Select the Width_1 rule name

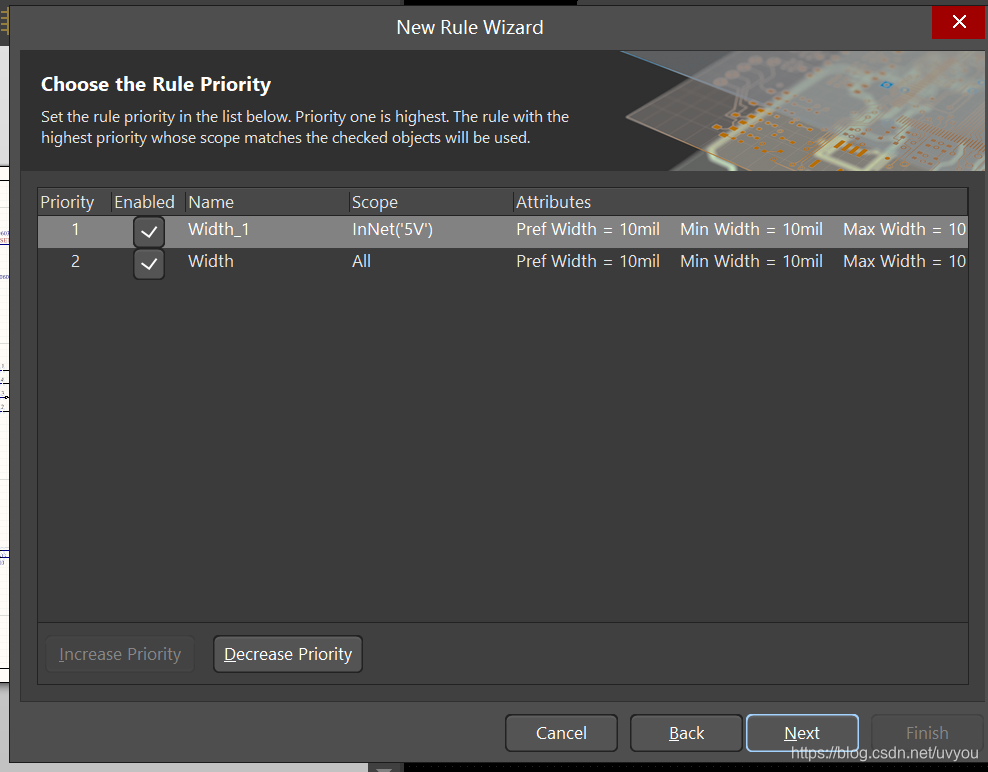(219, 230)
